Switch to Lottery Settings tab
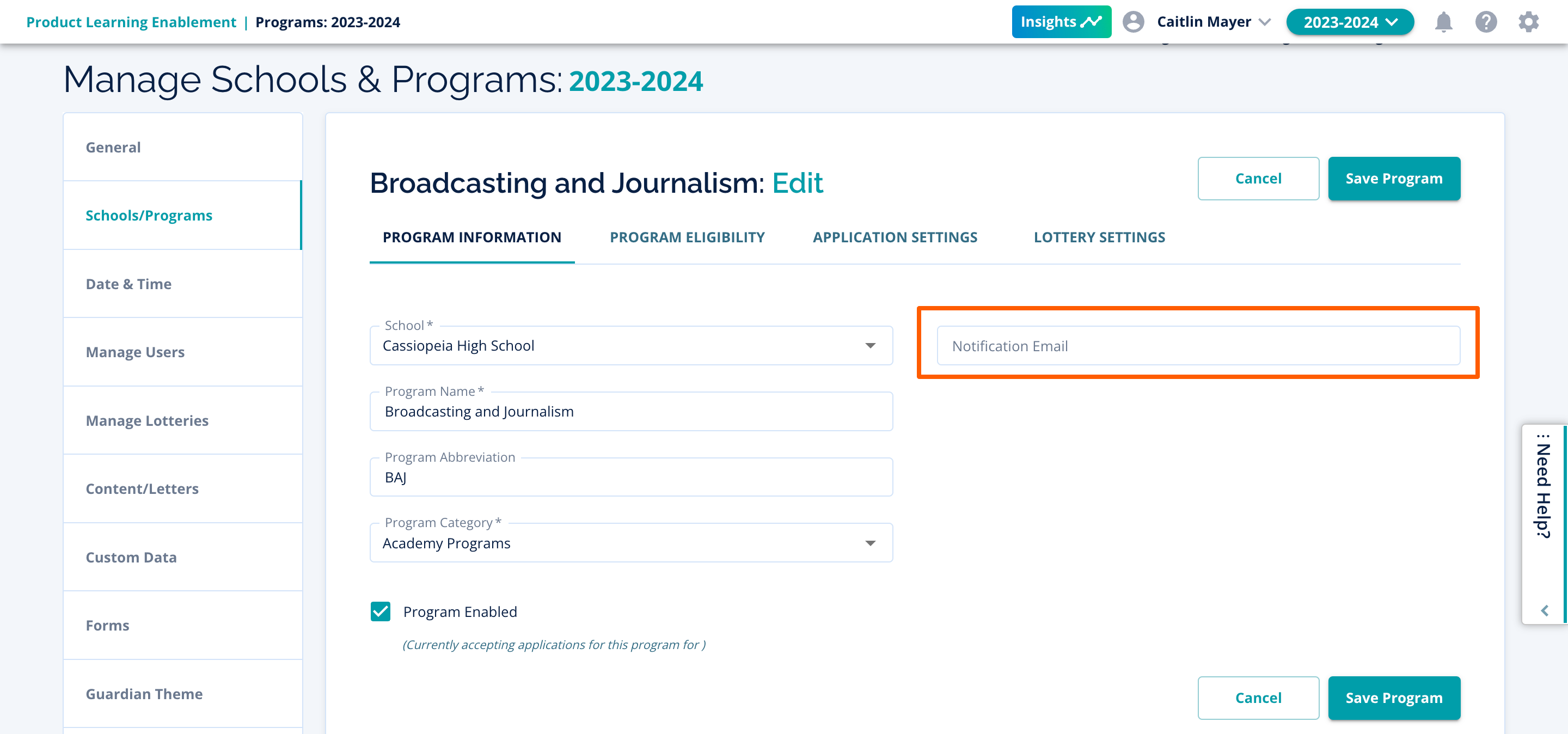The height and width of the screenshot is (734, 1568). [x=1099, y=237]
